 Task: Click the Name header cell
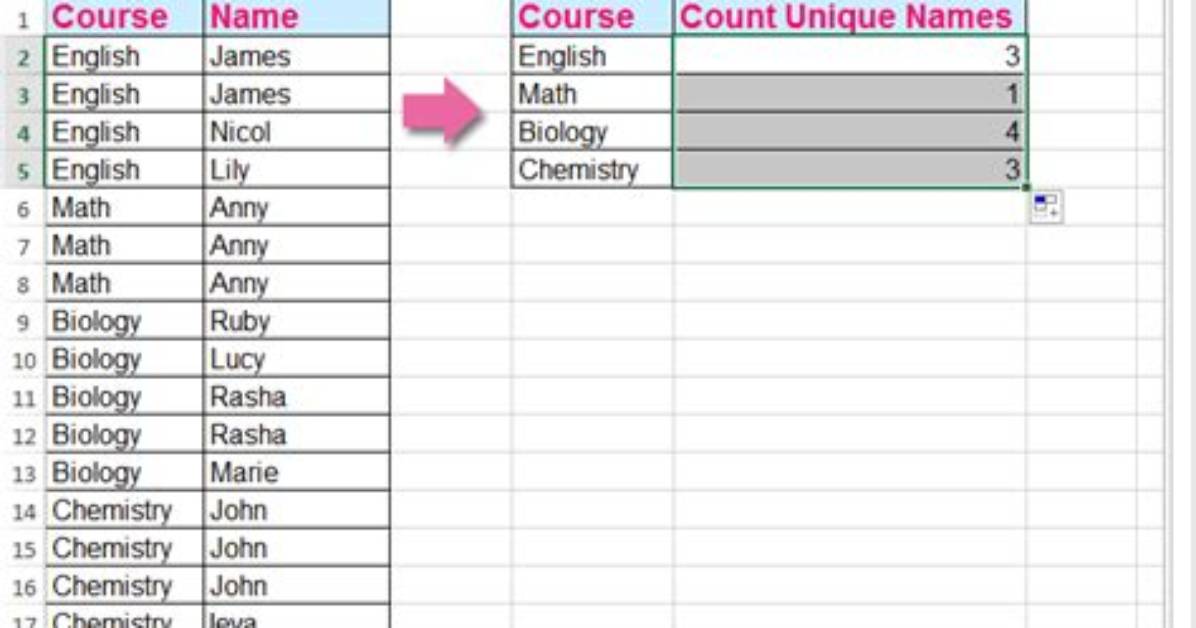[297, 17]
